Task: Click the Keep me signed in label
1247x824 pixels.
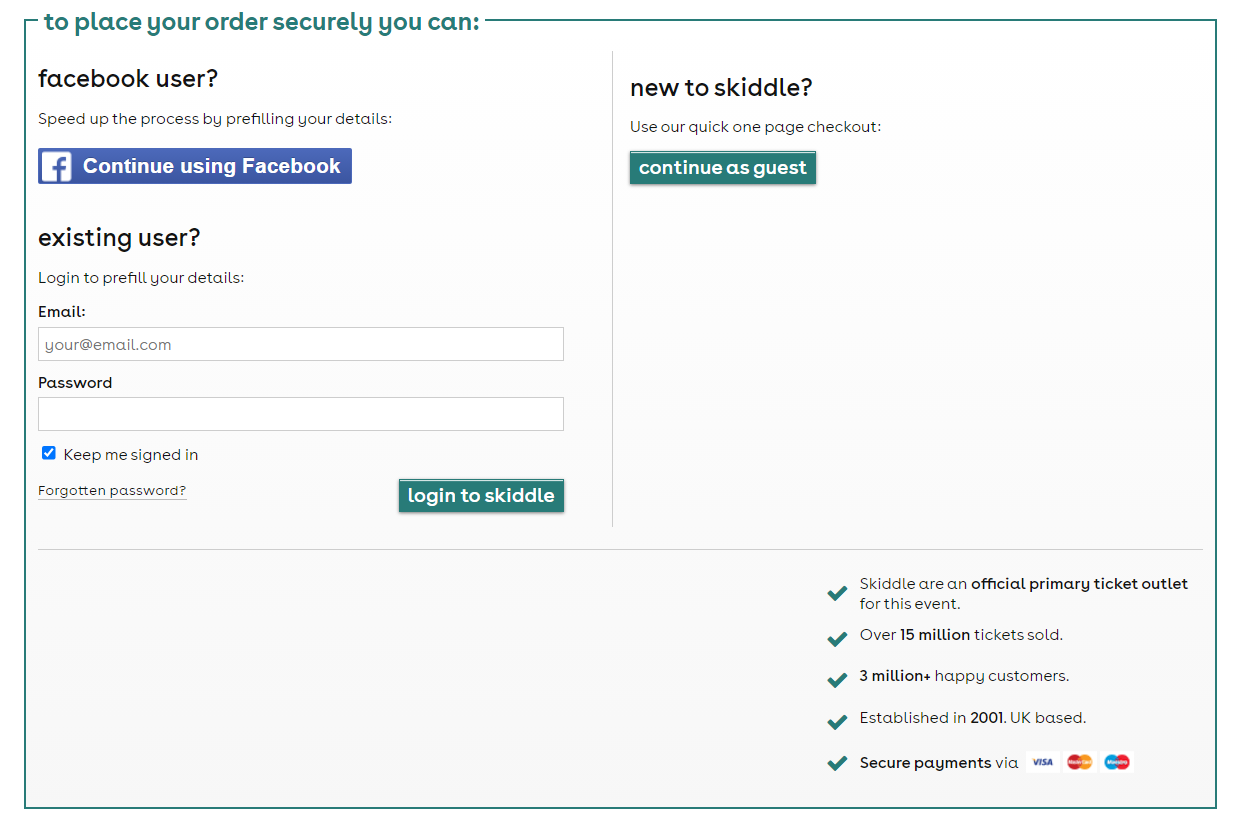Action: pyautogui.click(x=131, y=455)
